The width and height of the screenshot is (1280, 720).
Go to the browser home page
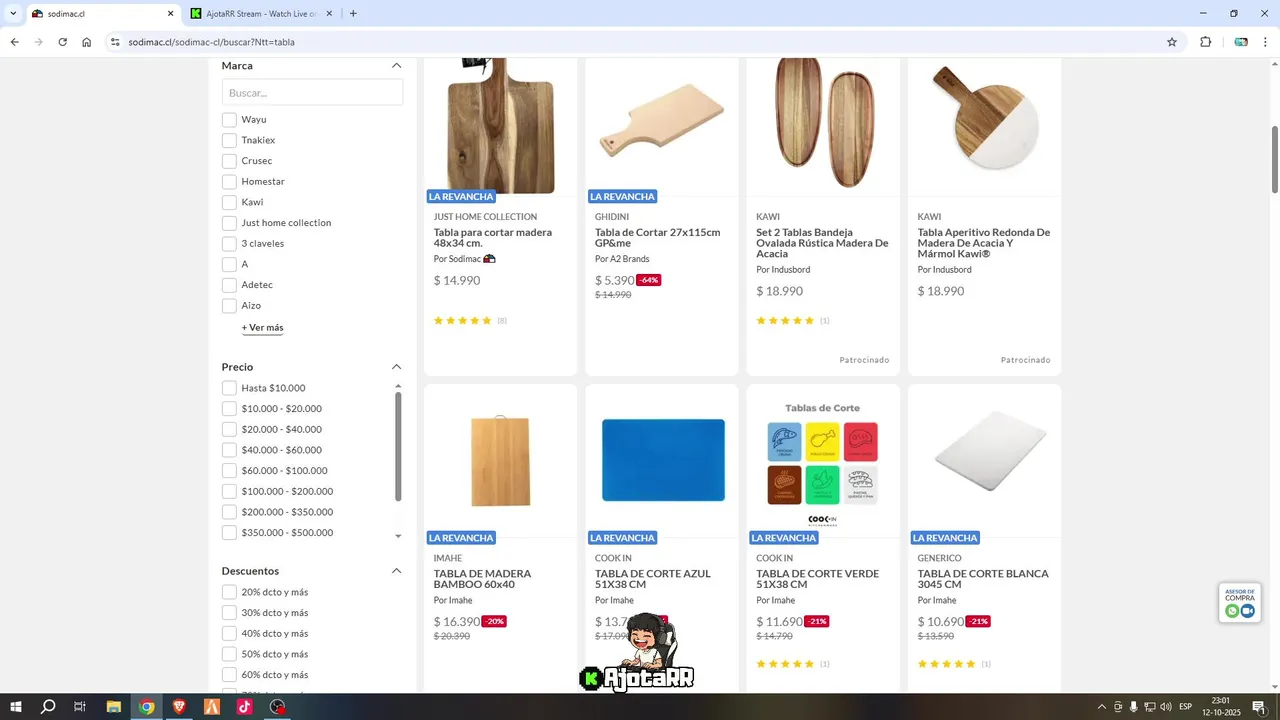pyautogui.click(x=87, y=42)
